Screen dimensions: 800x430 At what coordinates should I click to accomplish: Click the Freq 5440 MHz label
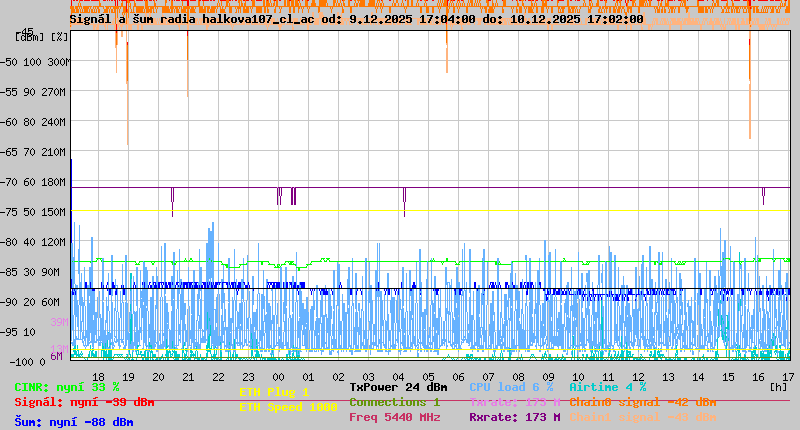394,417
